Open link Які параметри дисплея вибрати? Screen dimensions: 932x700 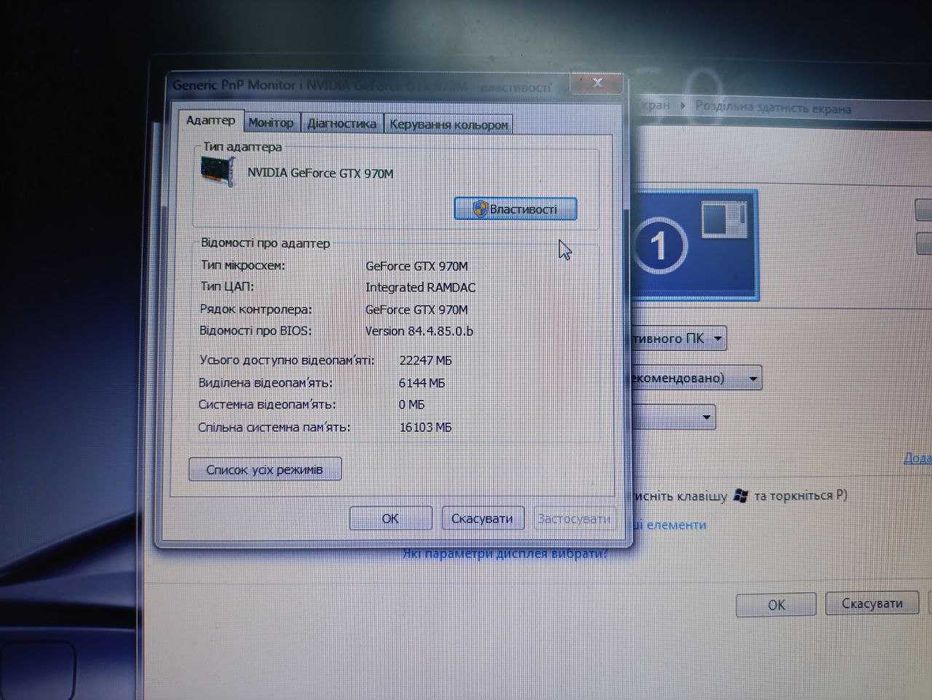point(505,554)
